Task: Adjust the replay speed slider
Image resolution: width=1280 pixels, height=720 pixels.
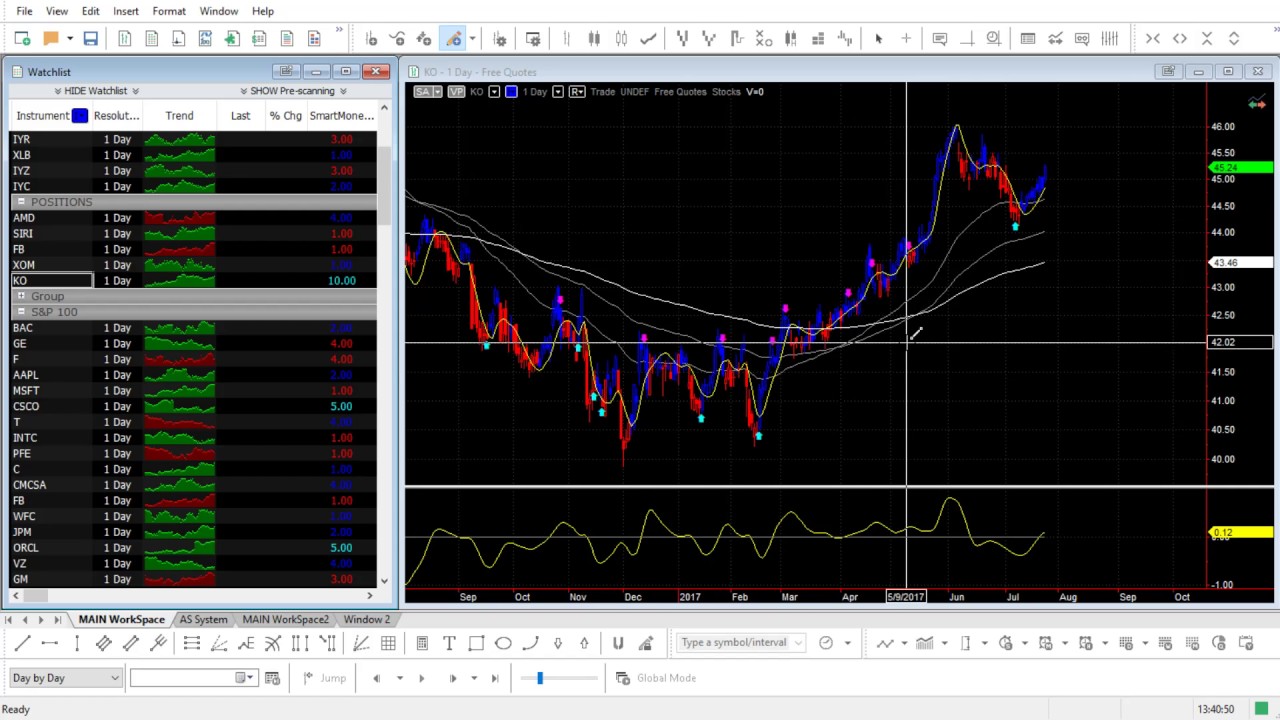Action: point(540,678)
